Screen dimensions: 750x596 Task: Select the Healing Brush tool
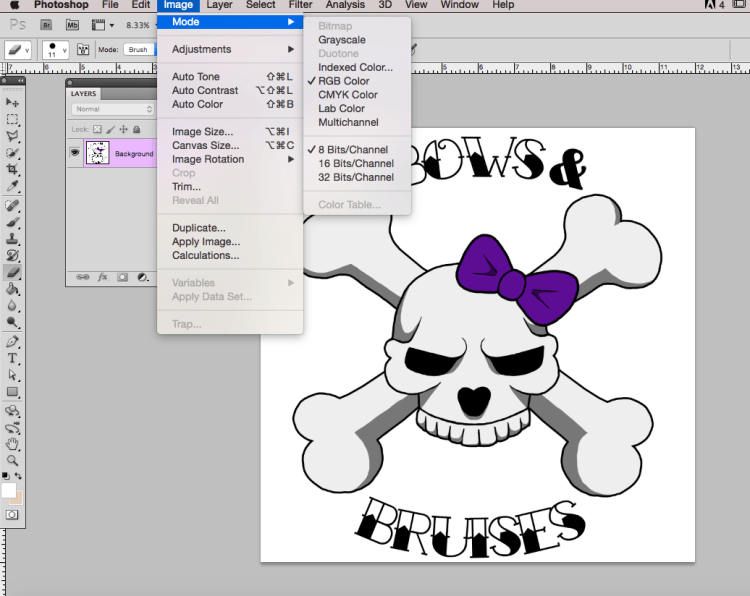[12, 206]
